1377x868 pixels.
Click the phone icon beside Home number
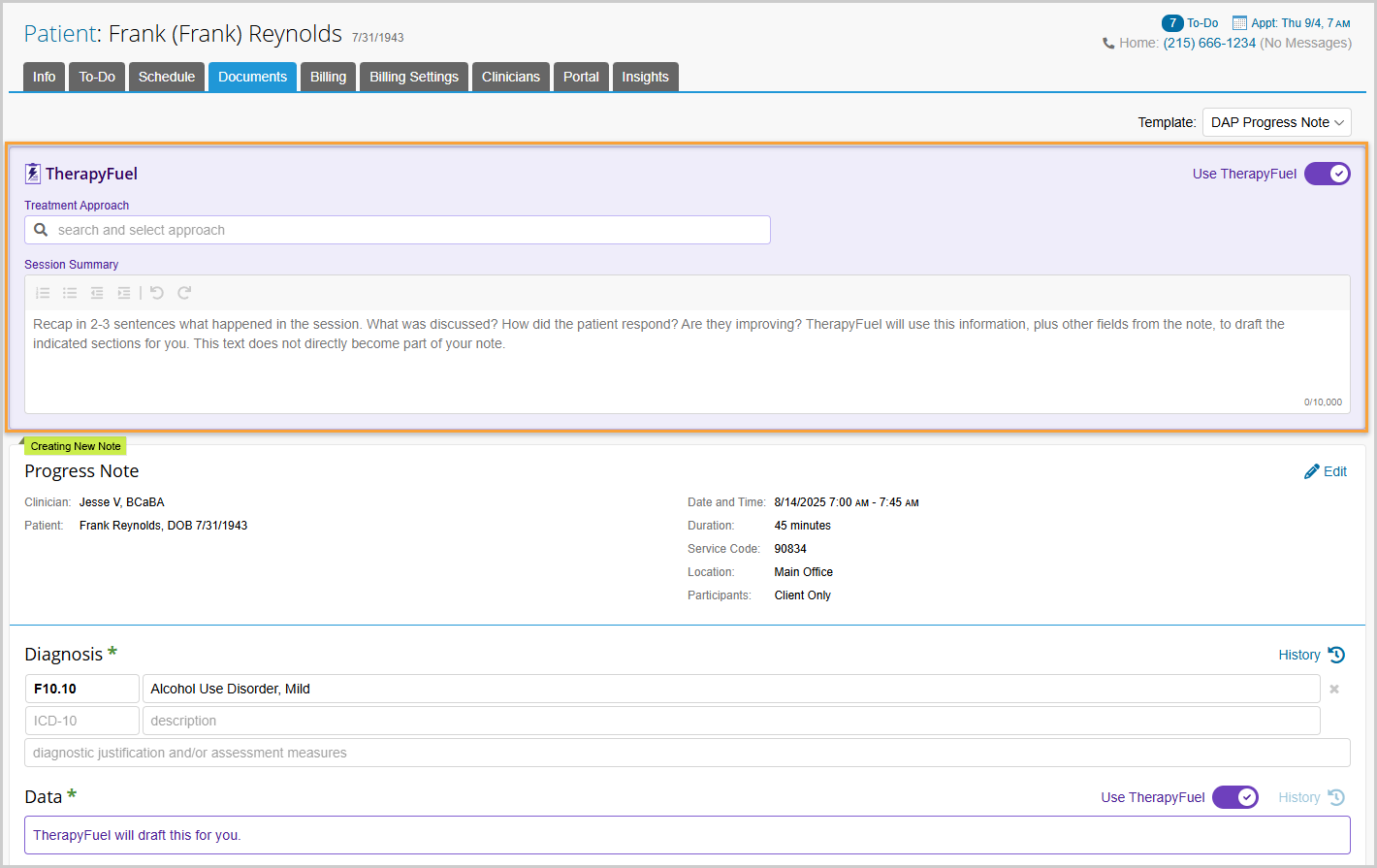(1108, 43)
